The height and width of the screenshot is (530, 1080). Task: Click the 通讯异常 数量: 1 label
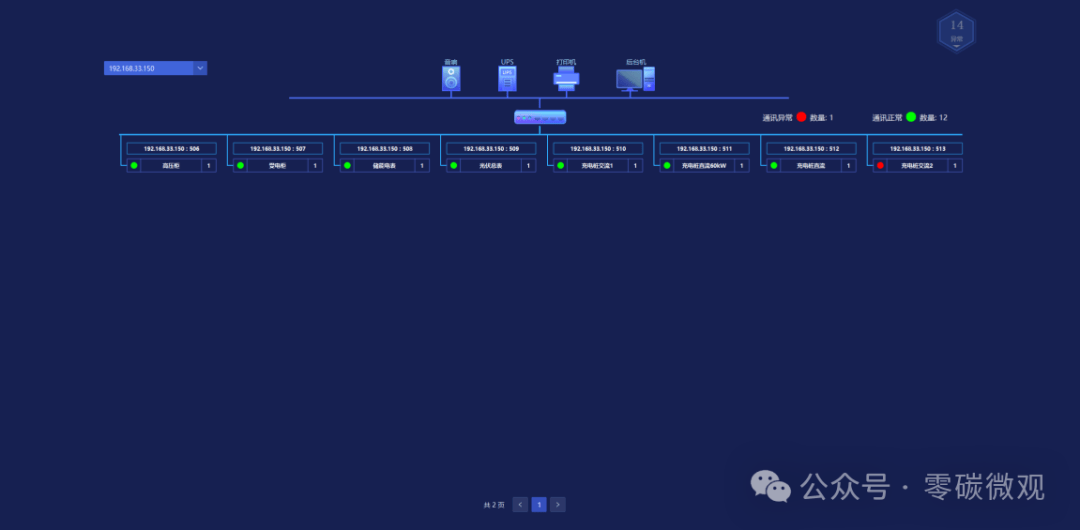coord(798,118)
